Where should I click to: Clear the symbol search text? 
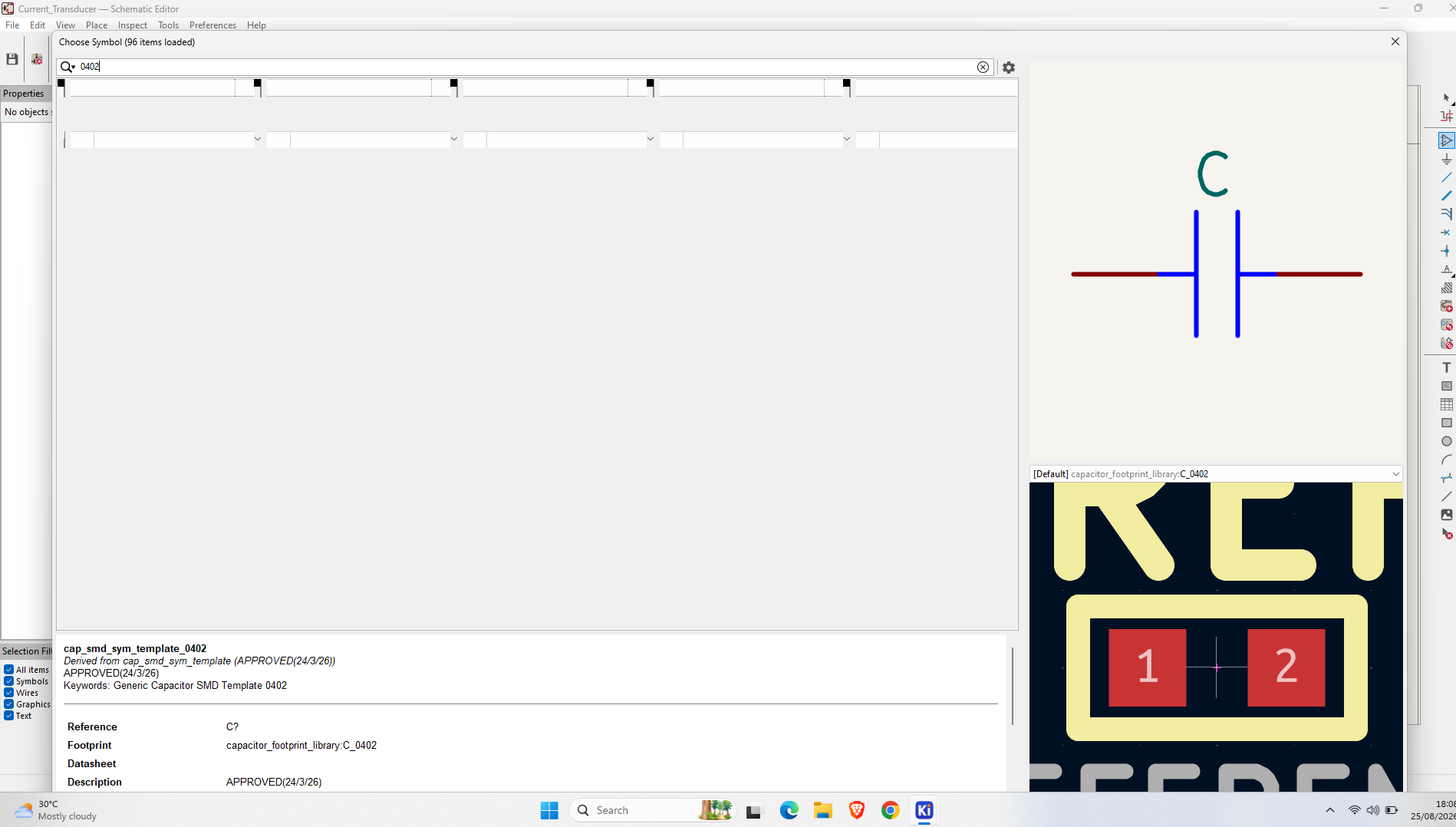coord(983,68)
